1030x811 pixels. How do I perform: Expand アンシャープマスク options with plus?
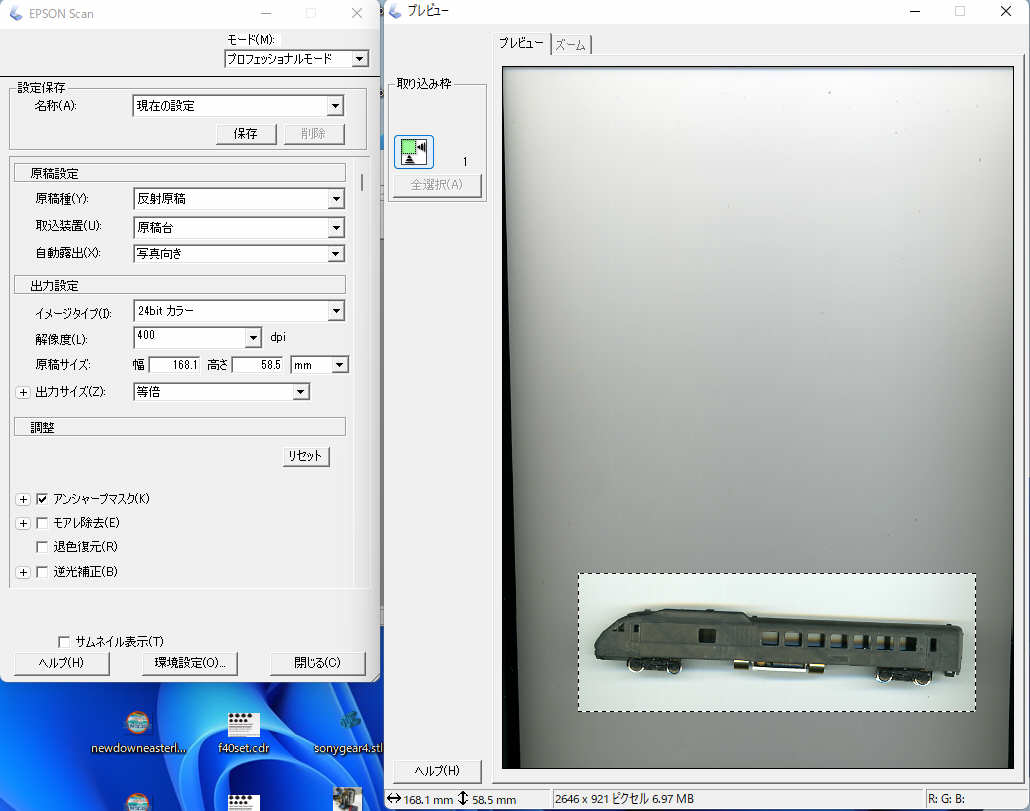(23, 500)
